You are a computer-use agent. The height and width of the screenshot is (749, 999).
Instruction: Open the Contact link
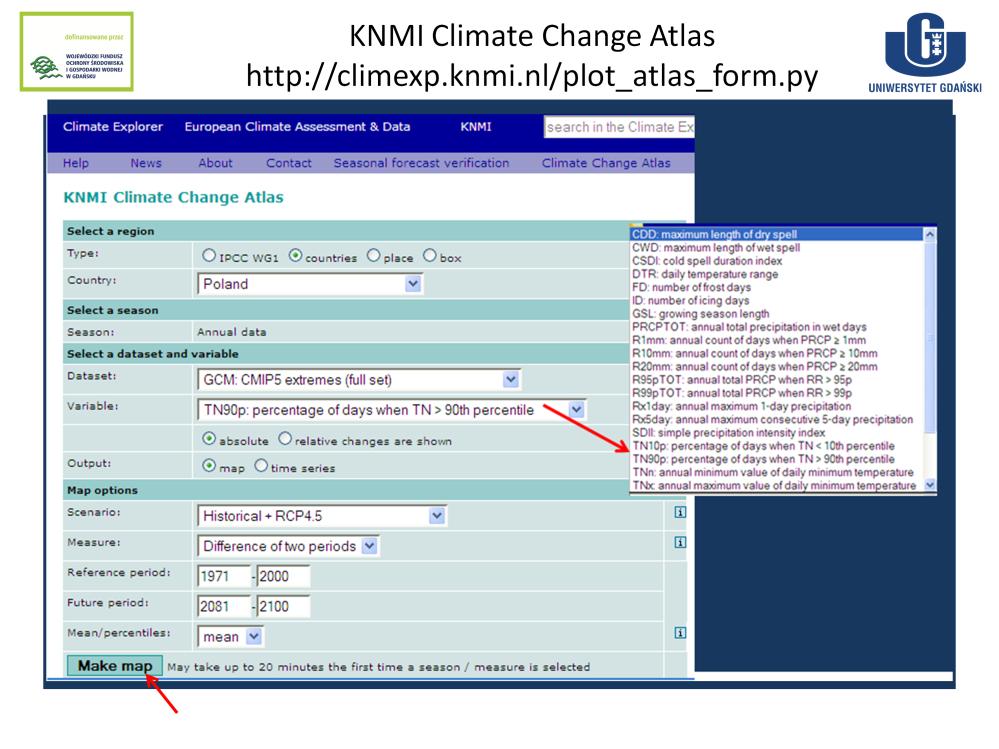pos(289,163)
